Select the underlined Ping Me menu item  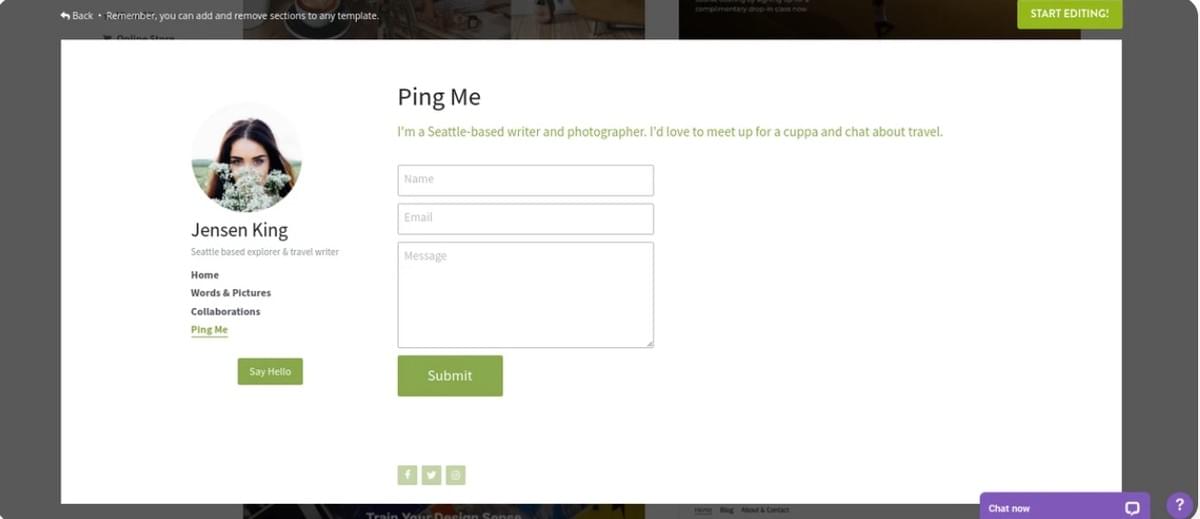(x=209, y=330)
